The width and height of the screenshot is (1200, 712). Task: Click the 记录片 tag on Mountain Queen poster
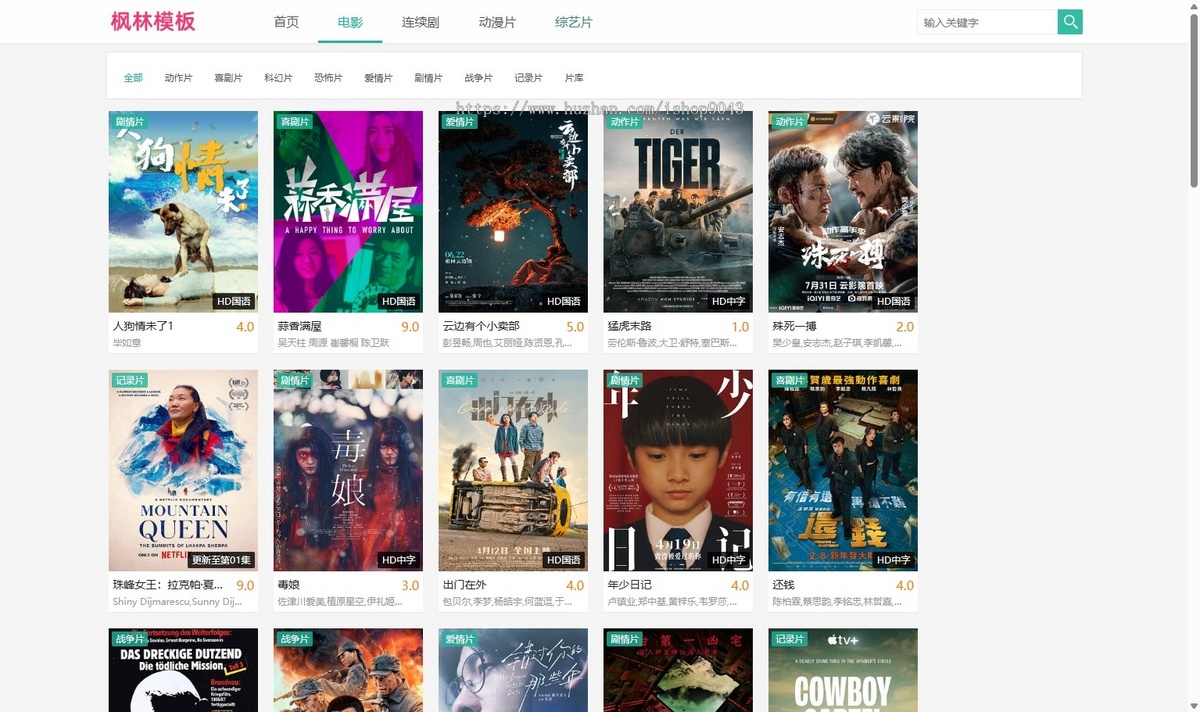pos(129,380)
